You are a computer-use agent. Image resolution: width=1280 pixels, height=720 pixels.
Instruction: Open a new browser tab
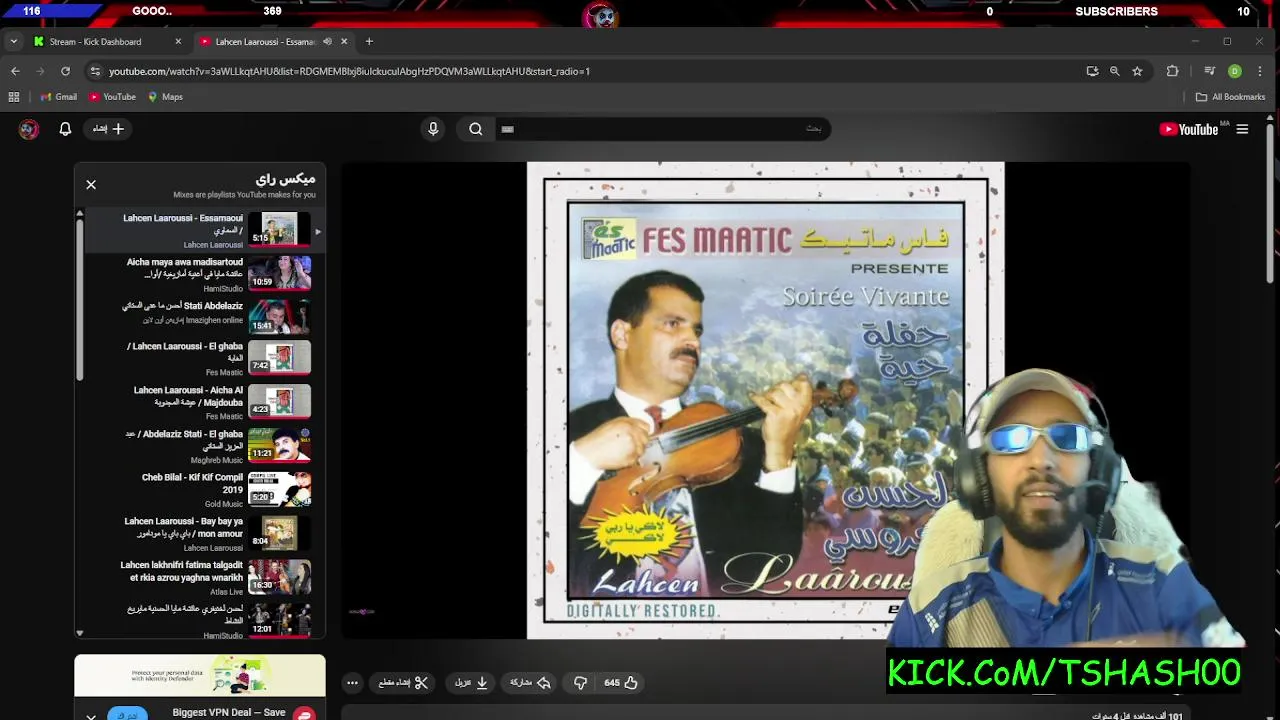369,41
